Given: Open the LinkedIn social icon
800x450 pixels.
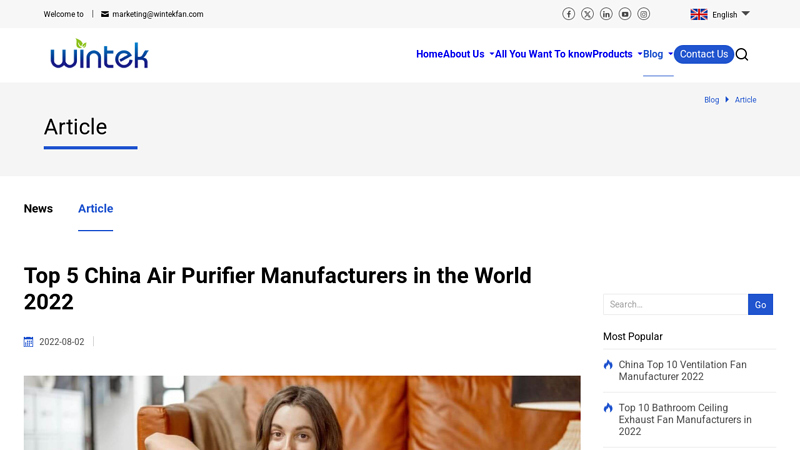Looking at the screenshot, I should [x=606, y=14].
